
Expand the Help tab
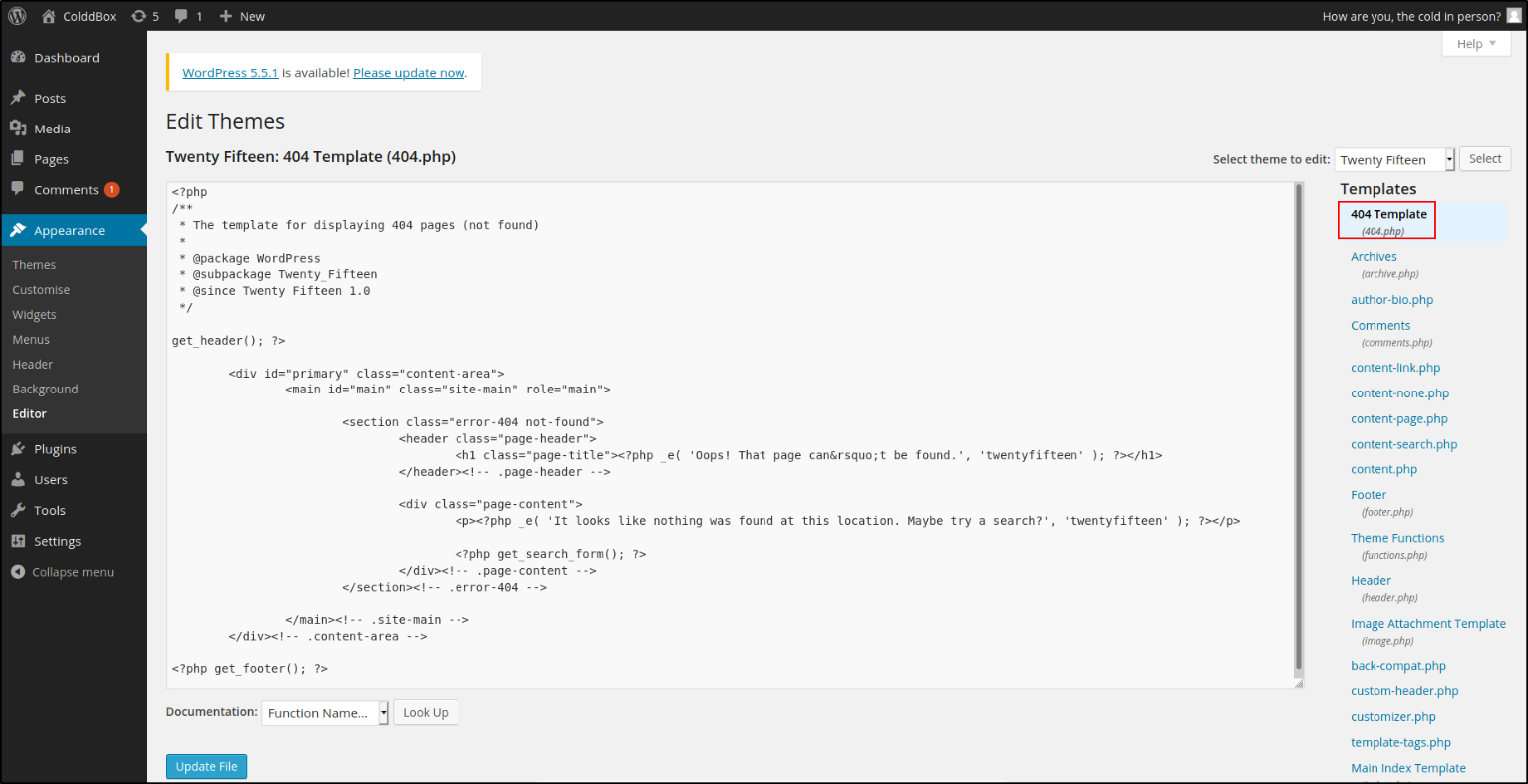(1476, 44)
